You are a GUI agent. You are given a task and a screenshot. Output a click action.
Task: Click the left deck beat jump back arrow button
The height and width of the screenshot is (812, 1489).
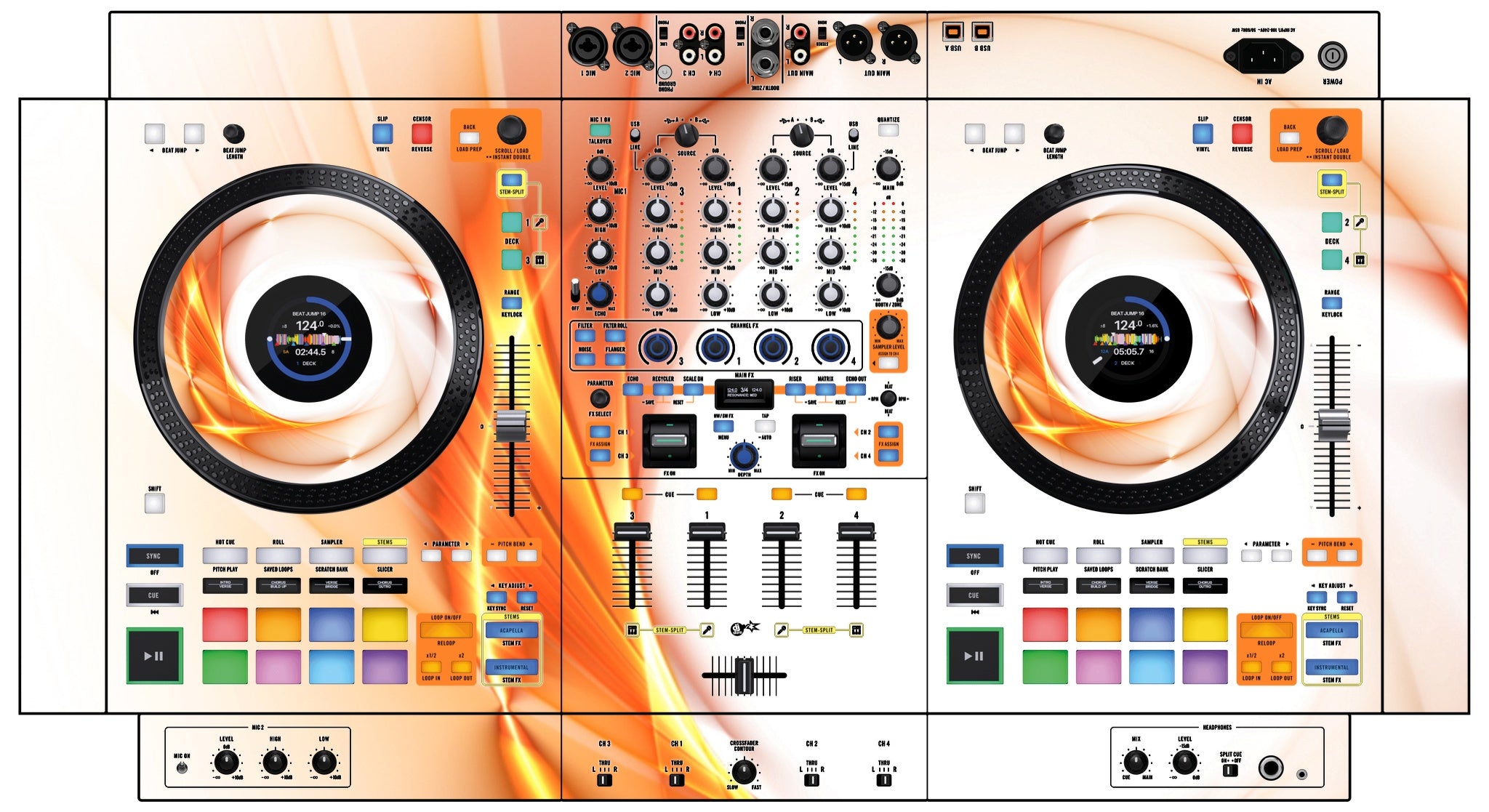point(154,134)
